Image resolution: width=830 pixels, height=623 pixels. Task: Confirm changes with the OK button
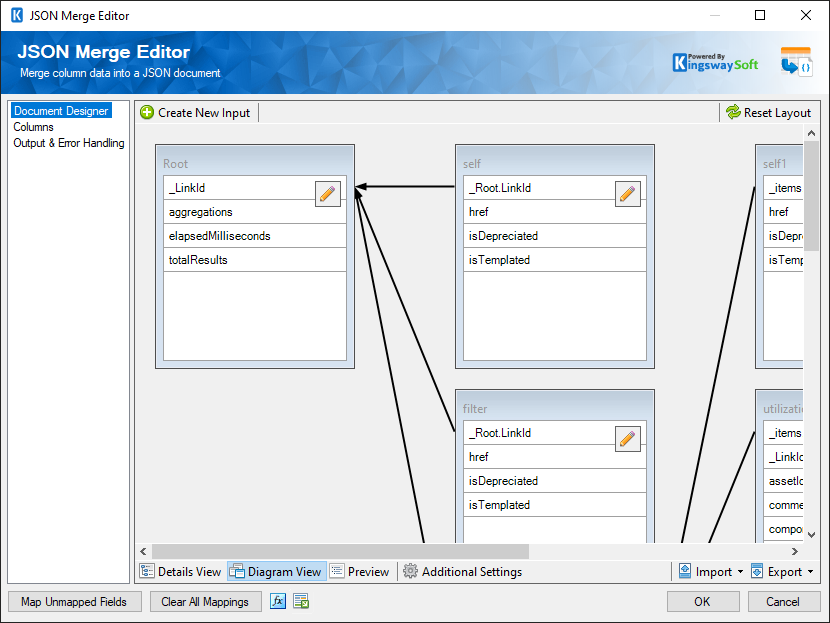[703, 601]
